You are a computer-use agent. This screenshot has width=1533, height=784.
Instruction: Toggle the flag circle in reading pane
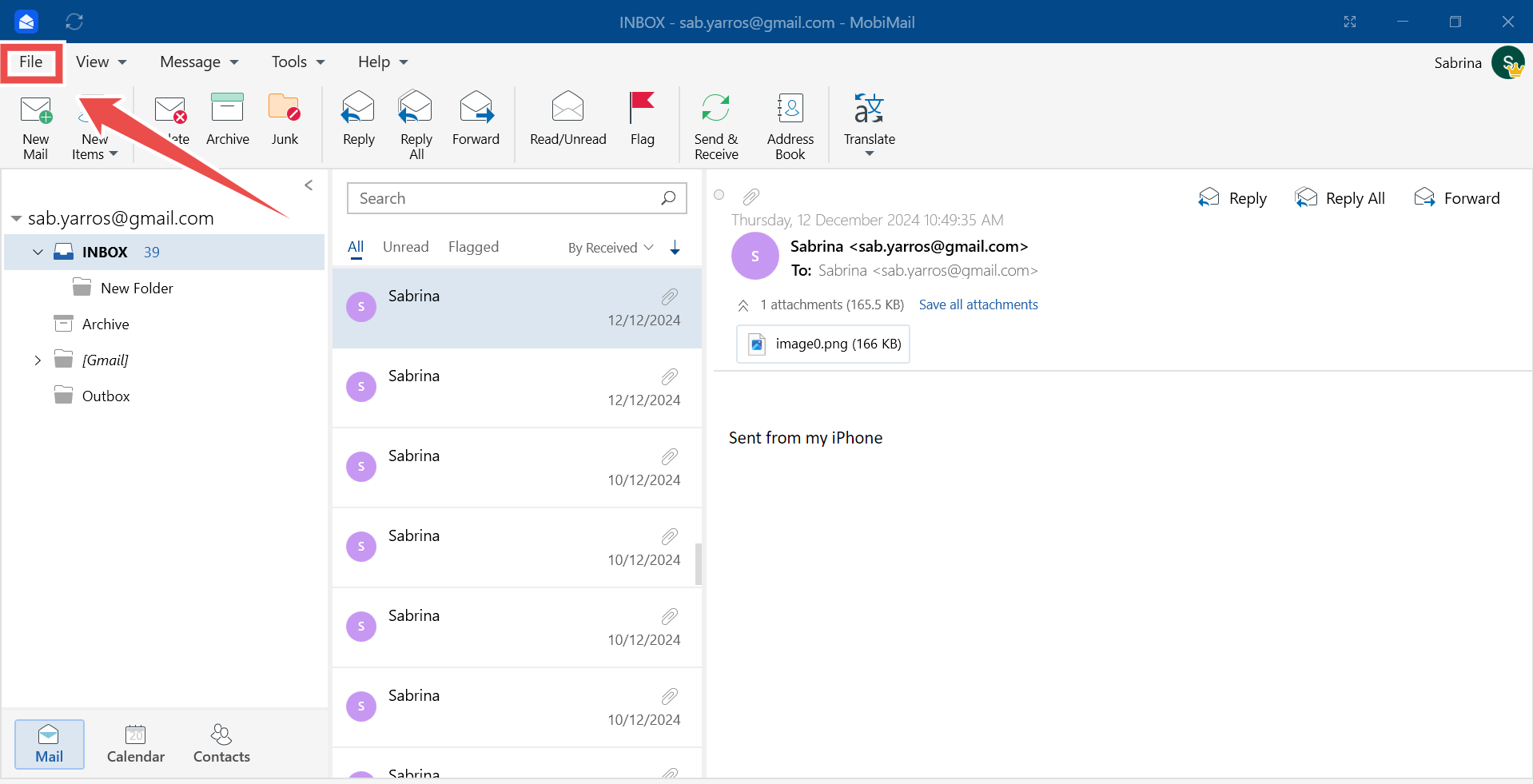point(719,195)
